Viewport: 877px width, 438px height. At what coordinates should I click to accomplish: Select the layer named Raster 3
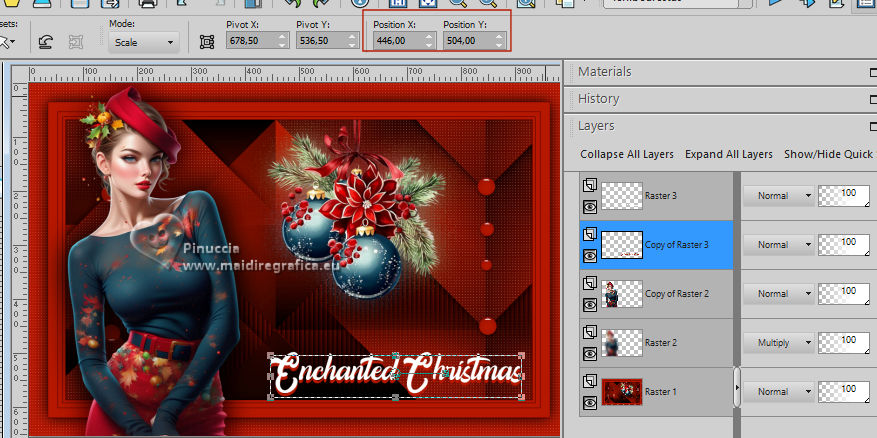(x=661, y=196)
